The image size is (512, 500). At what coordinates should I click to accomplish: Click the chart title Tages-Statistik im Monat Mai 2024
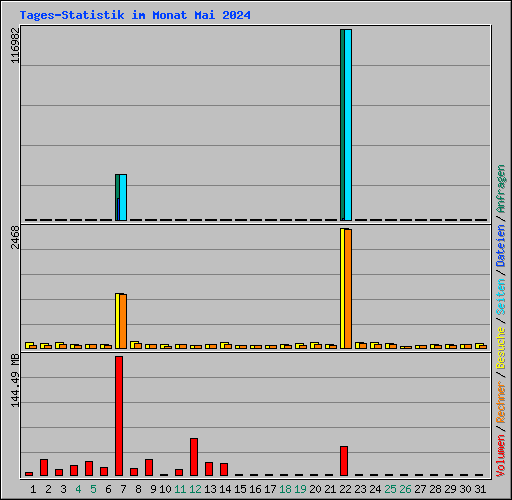135,15
